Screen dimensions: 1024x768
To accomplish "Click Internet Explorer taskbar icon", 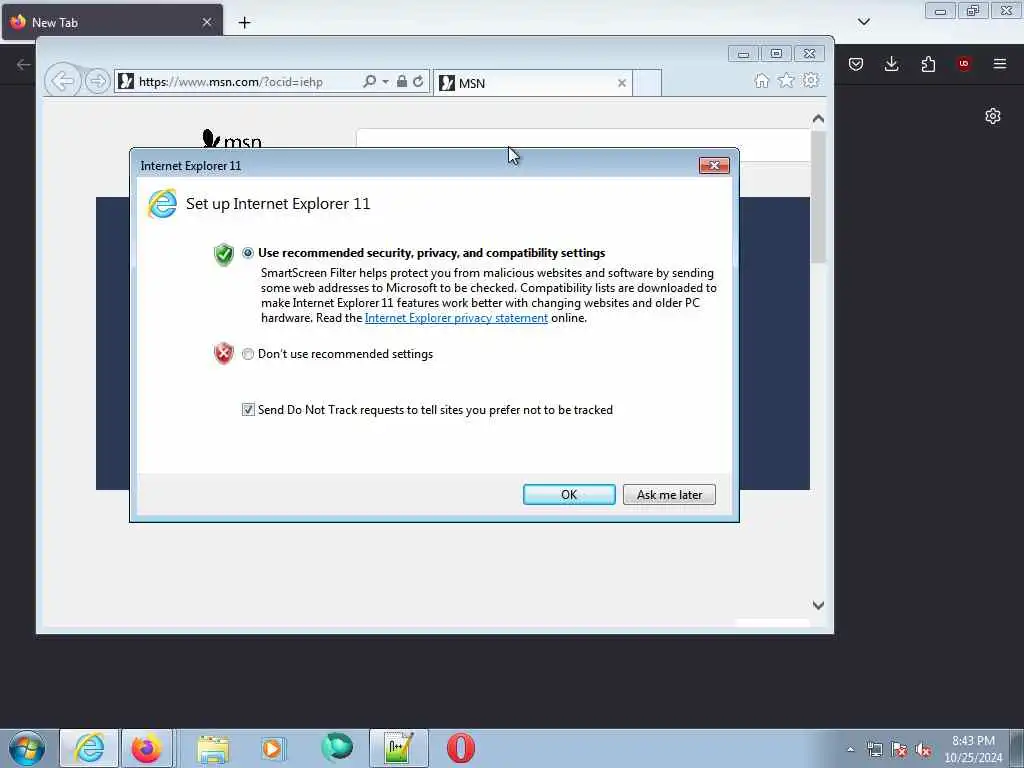I will tap(89, 748).
